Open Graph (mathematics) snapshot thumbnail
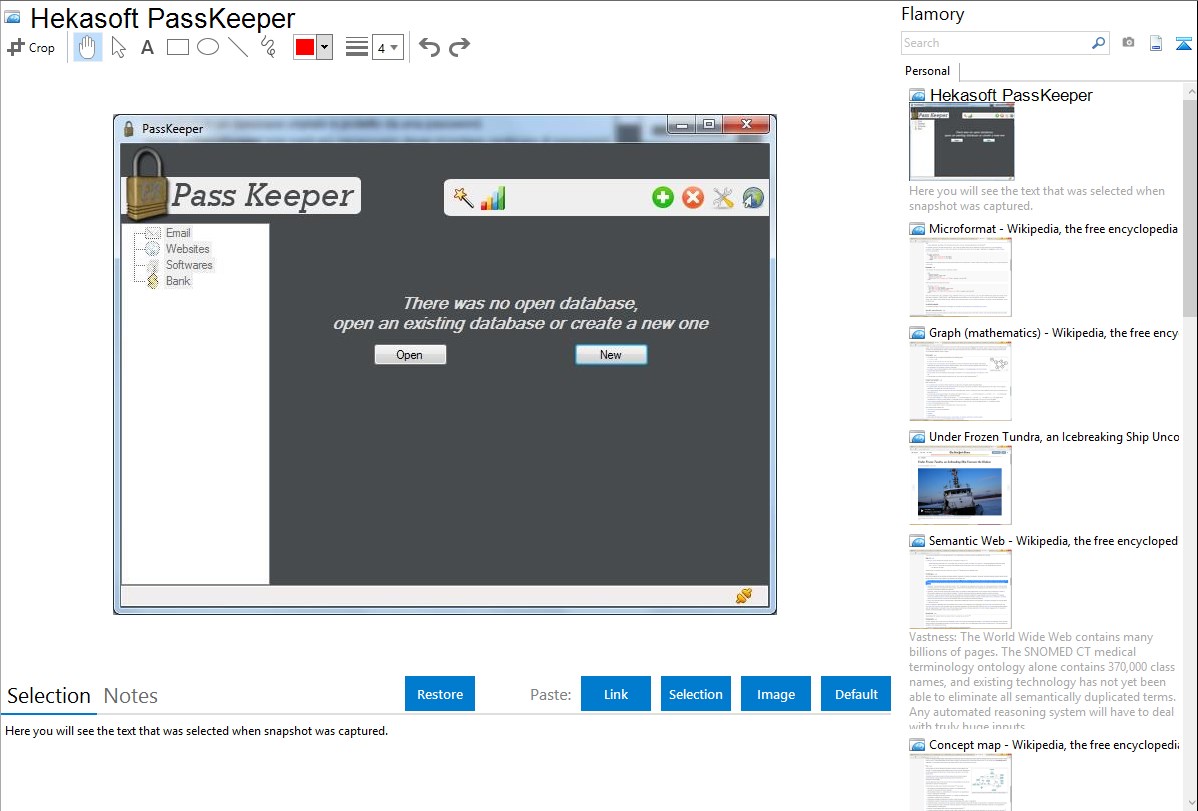1198x811 pixels. point(960,381)
